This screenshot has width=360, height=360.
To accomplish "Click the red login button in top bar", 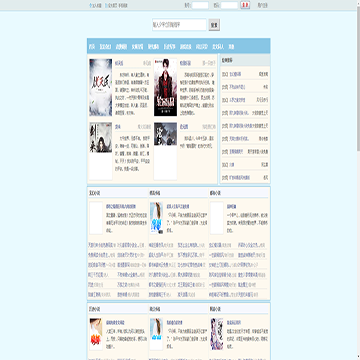I will click(x=245, y=5).
